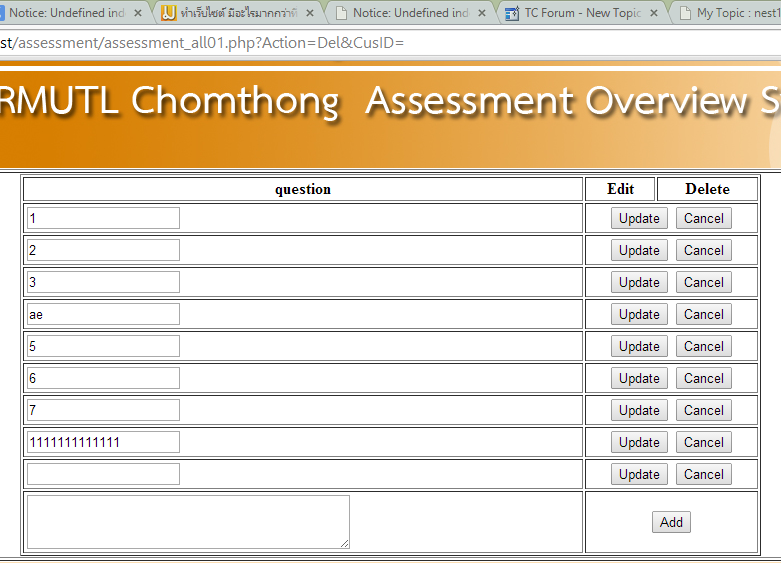Click Update button in row with value 6
This screenshot has height=563, width=781.
pyautogui.click(x=639, y=378)
